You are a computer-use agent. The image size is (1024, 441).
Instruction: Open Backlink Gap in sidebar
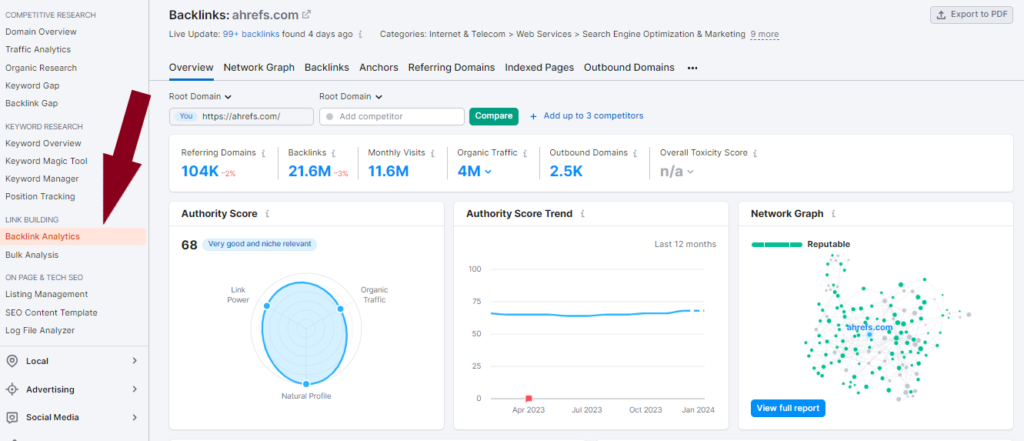click(x=31, y=103)
